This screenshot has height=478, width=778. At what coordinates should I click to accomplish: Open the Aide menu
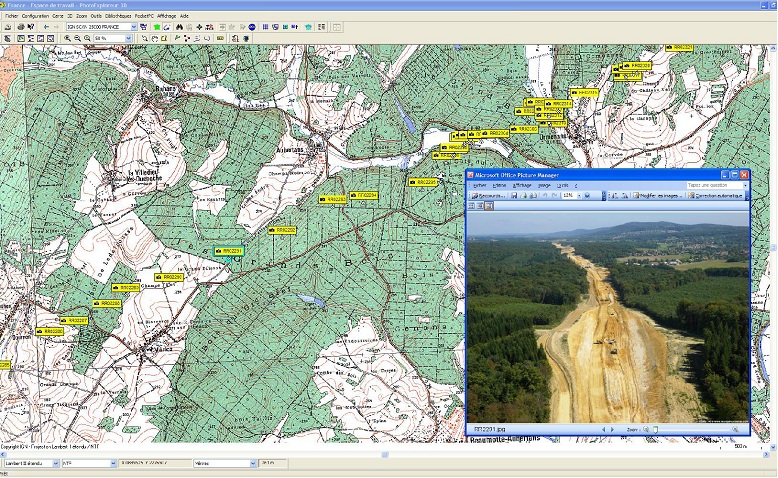point(184,16)
